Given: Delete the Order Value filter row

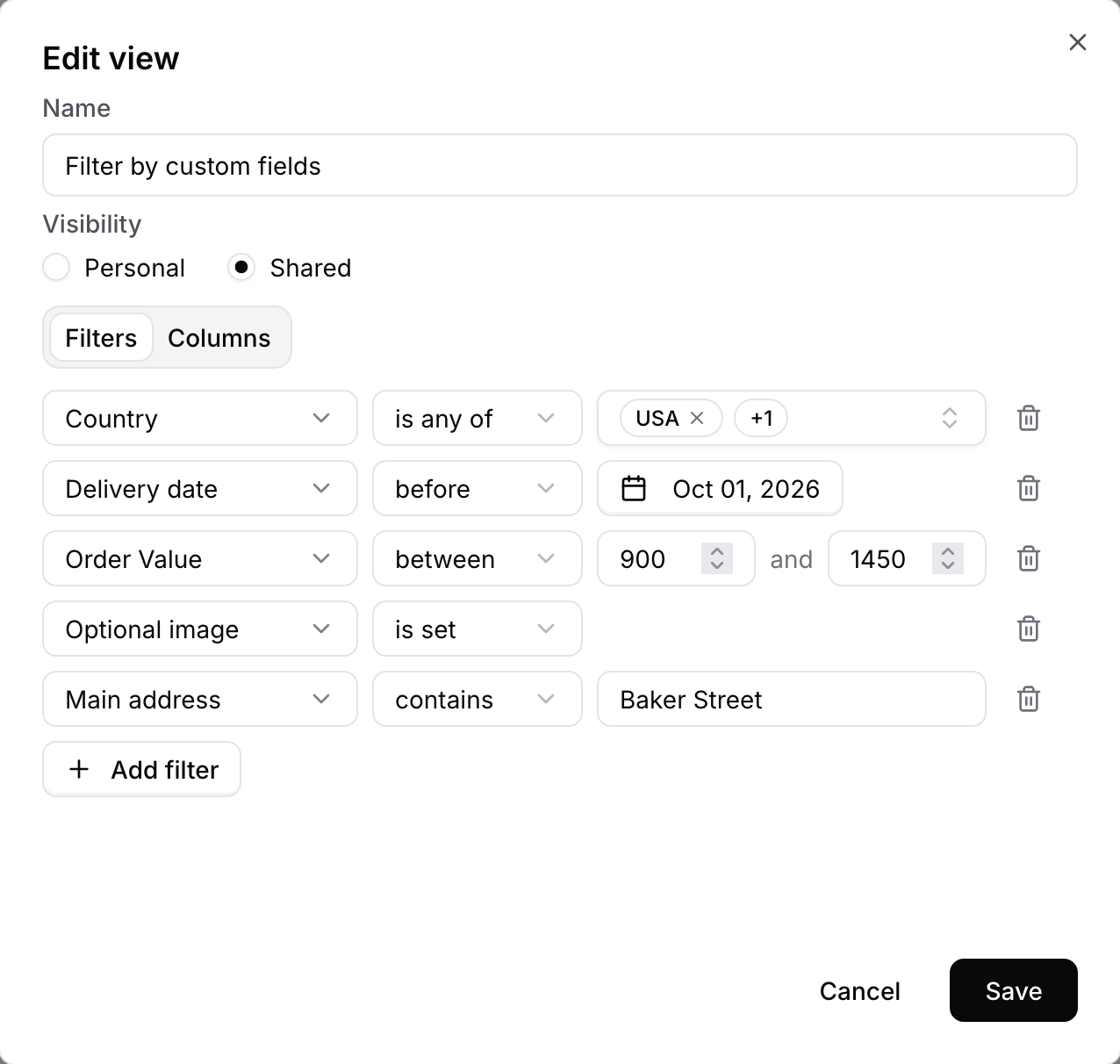Looking at the screenshot, I should point(1029,558).
